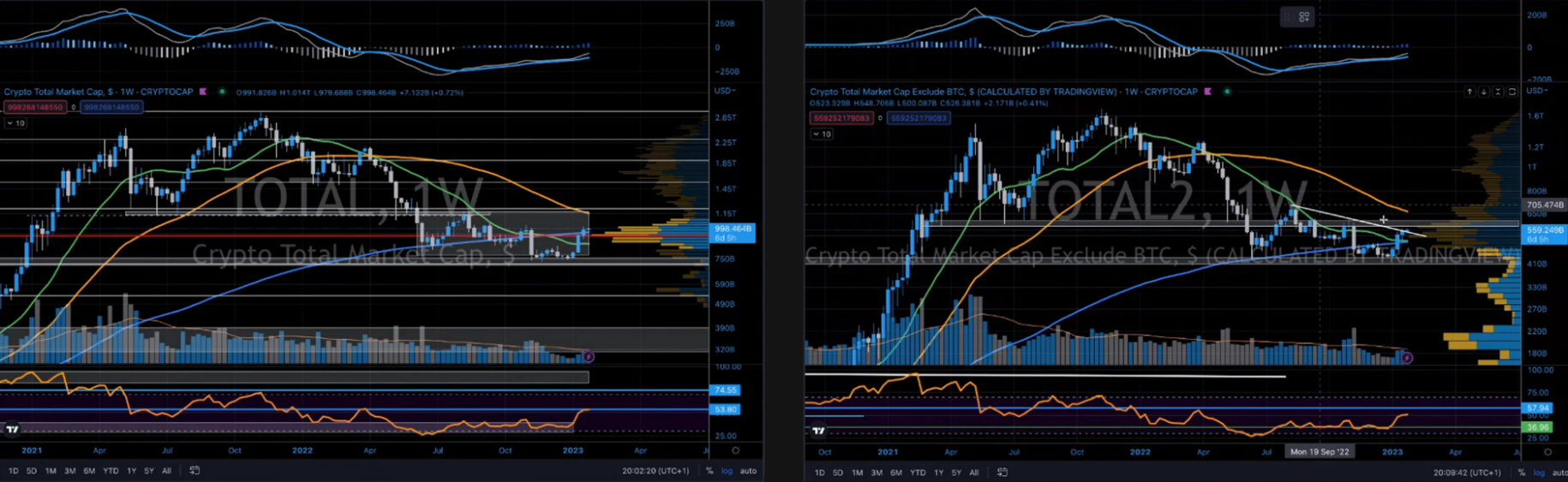Screen dimensions: 1568x482
Task: Click the Crypto Total Market Cap symbol title
Action: (98, 92)
